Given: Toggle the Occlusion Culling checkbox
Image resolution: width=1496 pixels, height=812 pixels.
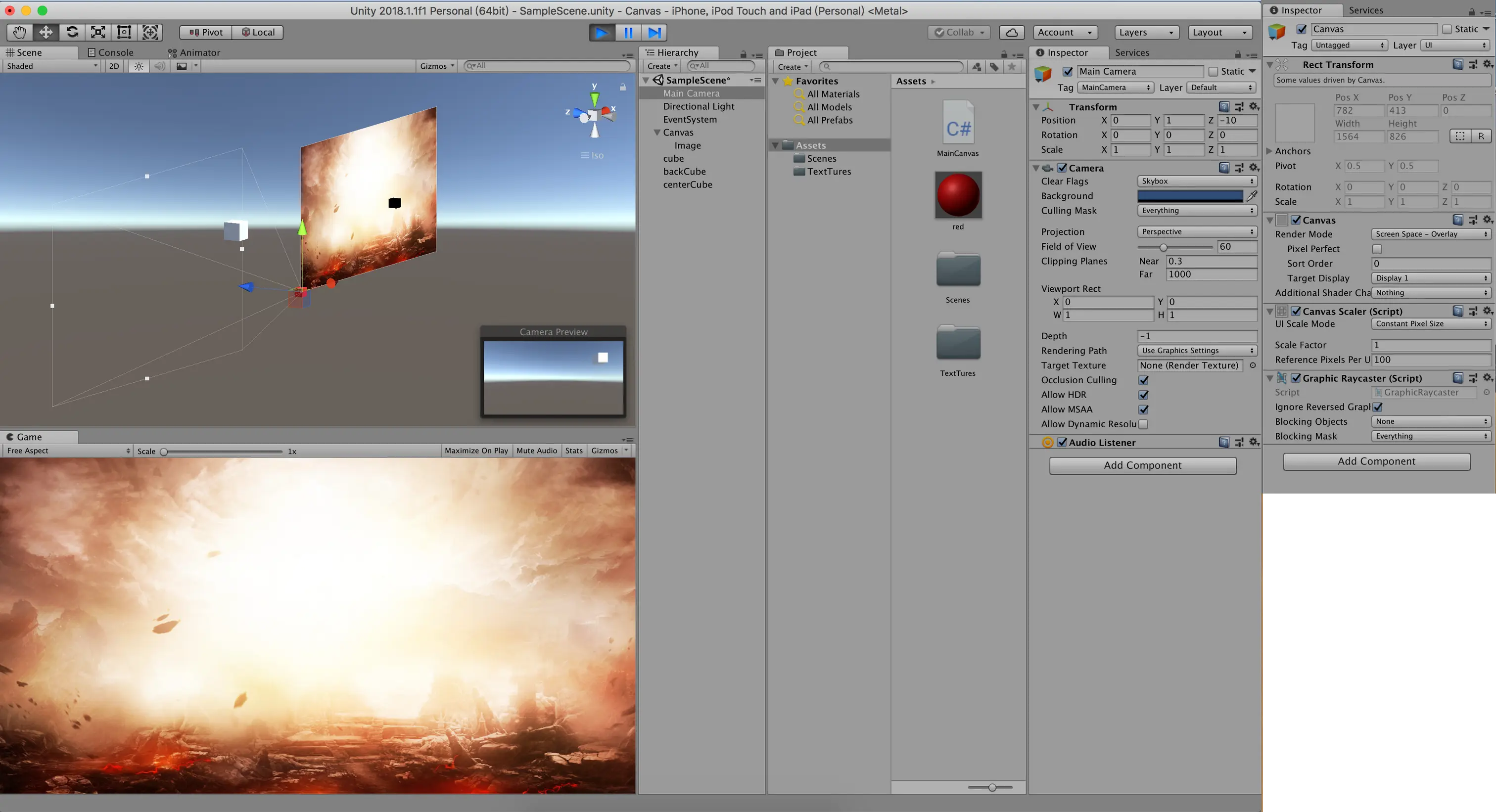Looking at the screenshot, I should coord(1143,380).
